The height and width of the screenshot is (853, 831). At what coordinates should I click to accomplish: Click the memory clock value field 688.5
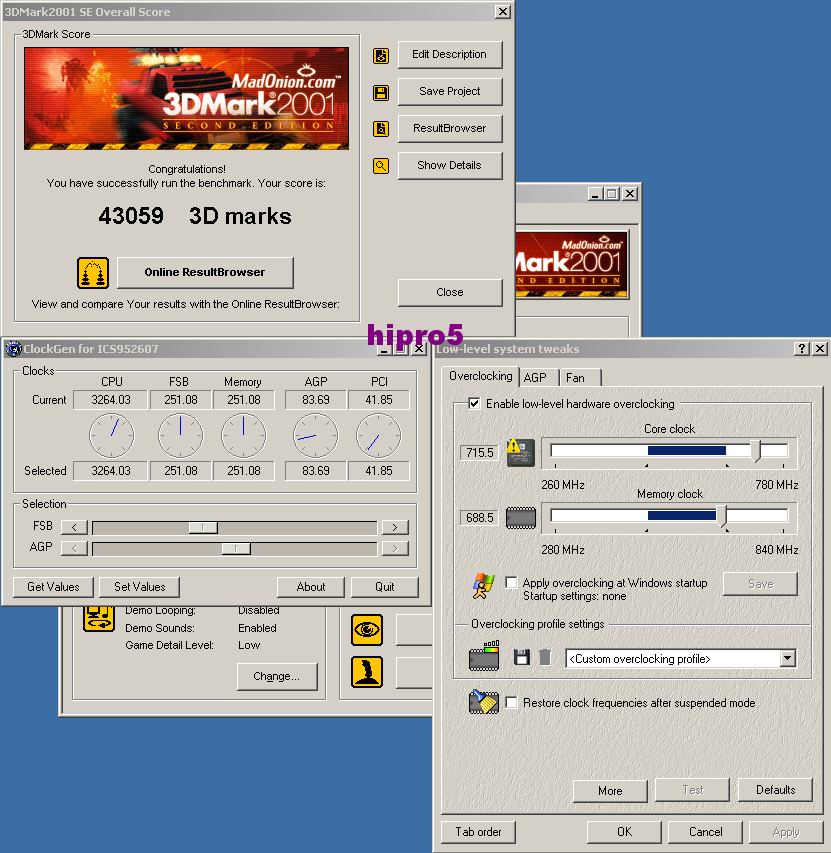[479, 517]
